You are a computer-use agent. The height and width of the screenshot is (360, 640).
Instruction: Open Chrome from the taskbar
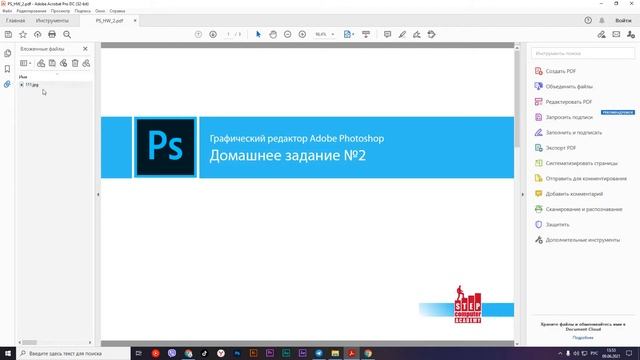tap(368, 353)
